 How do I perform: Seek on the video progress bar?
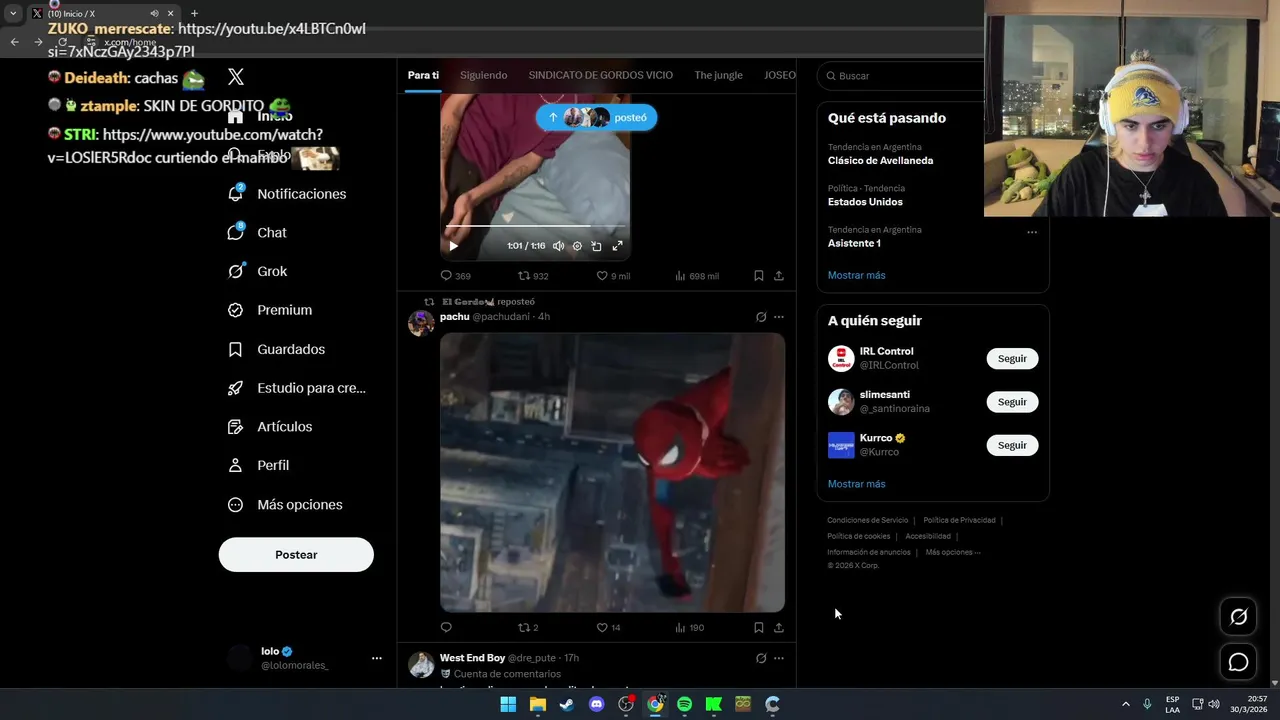click(535, 227)
